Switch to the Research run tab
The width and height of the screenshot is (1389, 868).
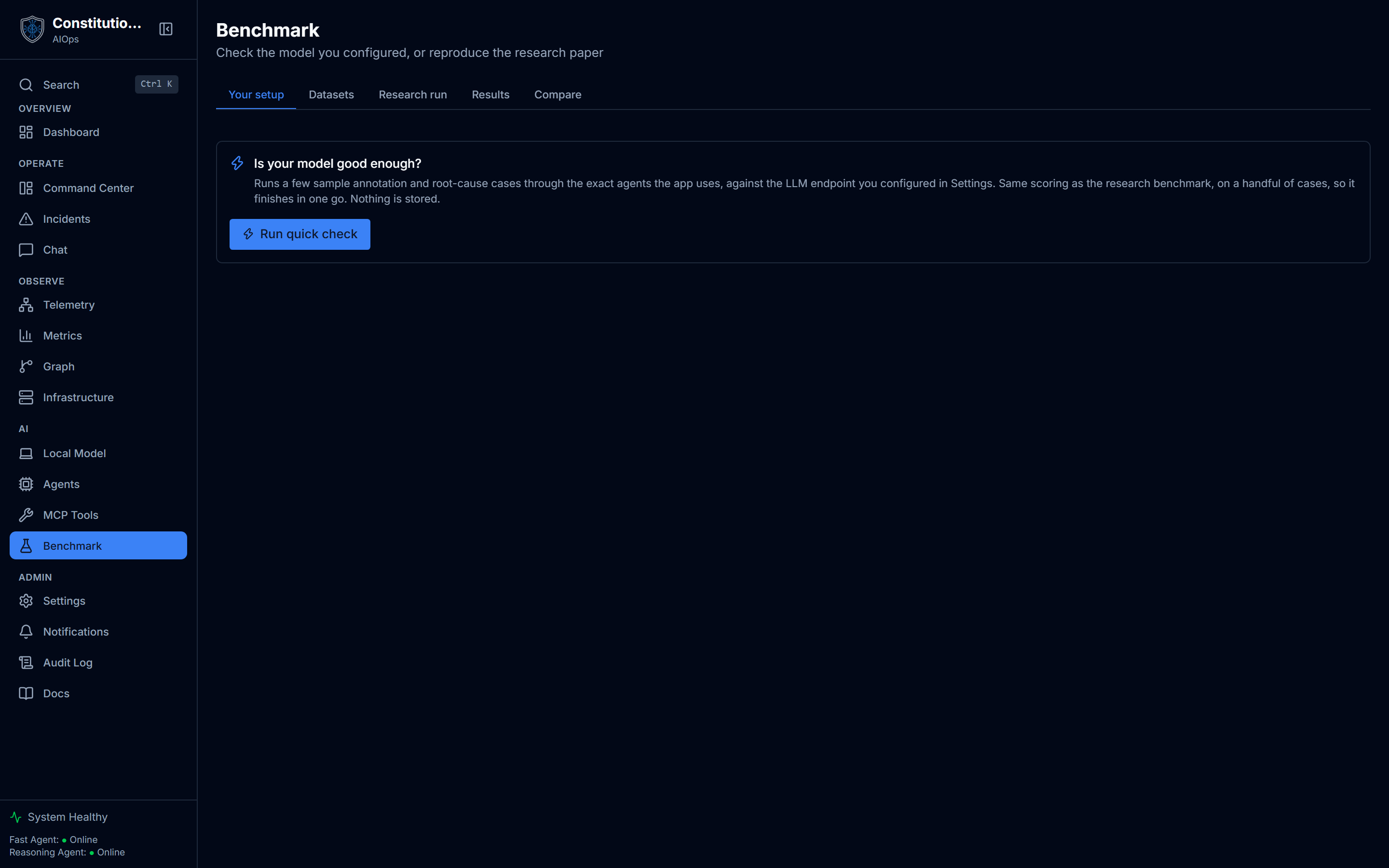[413, 95]
